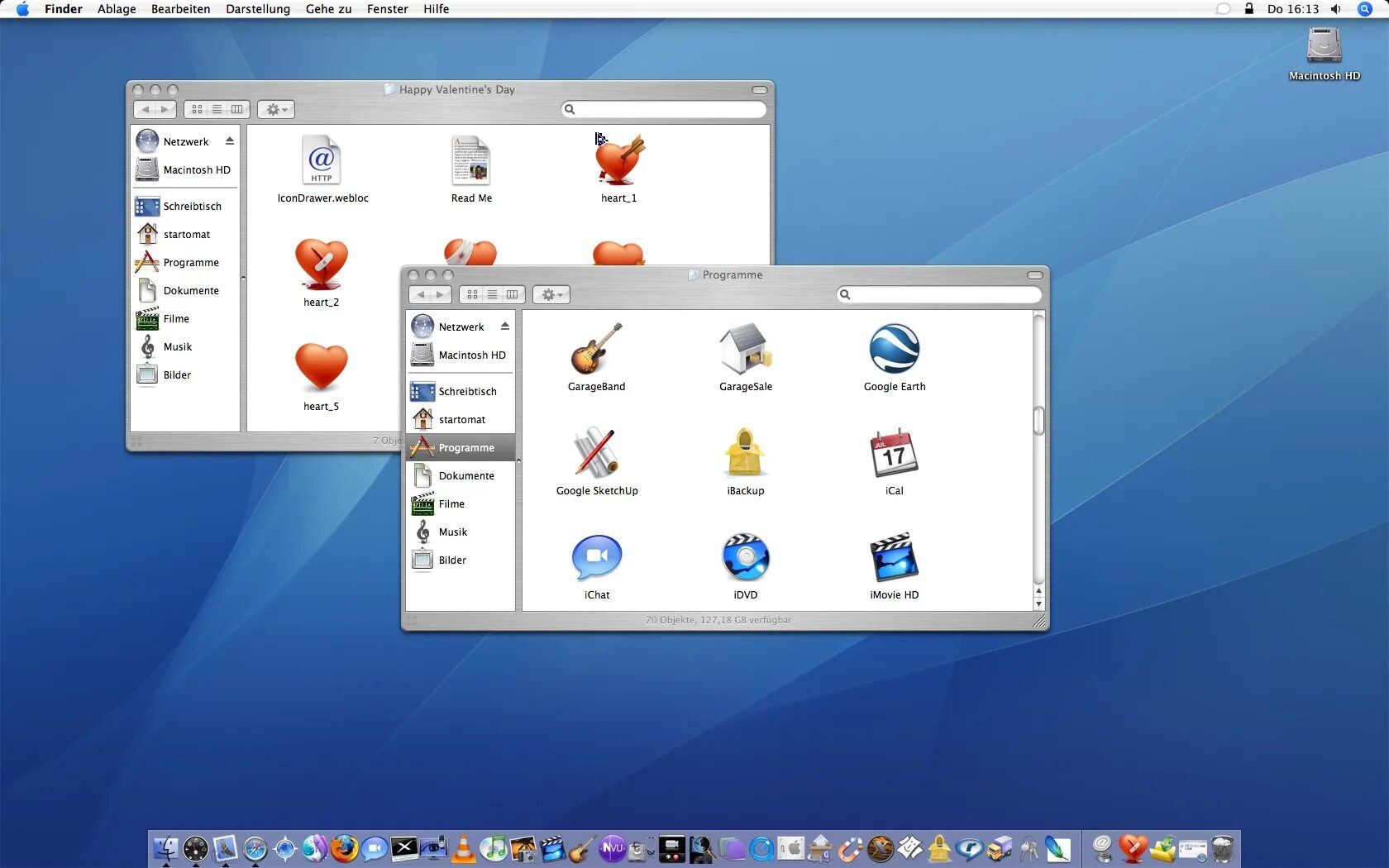Set Happy Valentine's Day window to icon view
The image size is (1389, 868).
[x=197, y=109]
